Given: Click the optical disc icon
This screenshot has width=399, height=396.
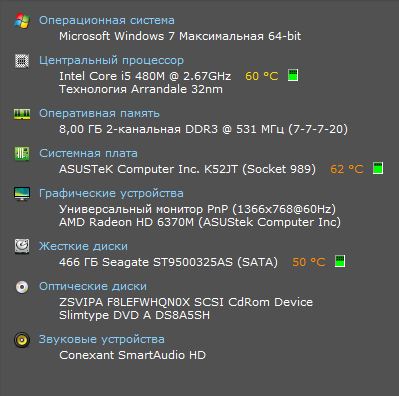Looking at the screenshot, I should point(22,287).
